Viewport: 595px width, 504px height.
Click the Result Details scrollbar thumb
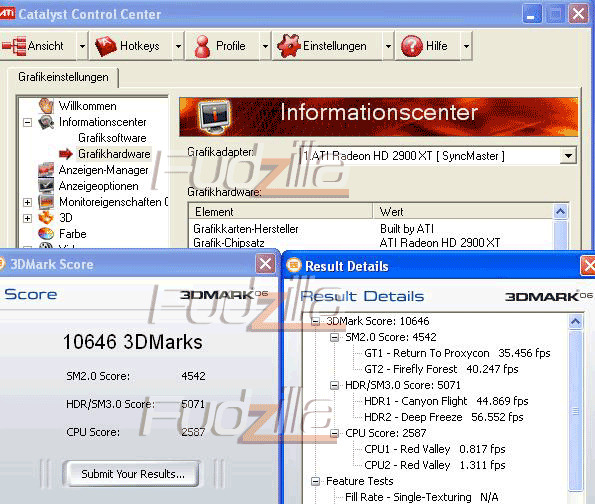coord(576,411)
